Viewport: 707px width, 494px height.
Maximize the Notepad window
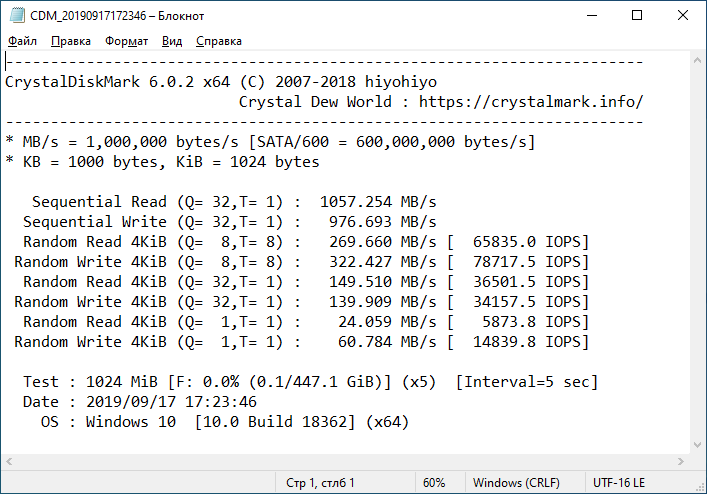tap(637, 15)
